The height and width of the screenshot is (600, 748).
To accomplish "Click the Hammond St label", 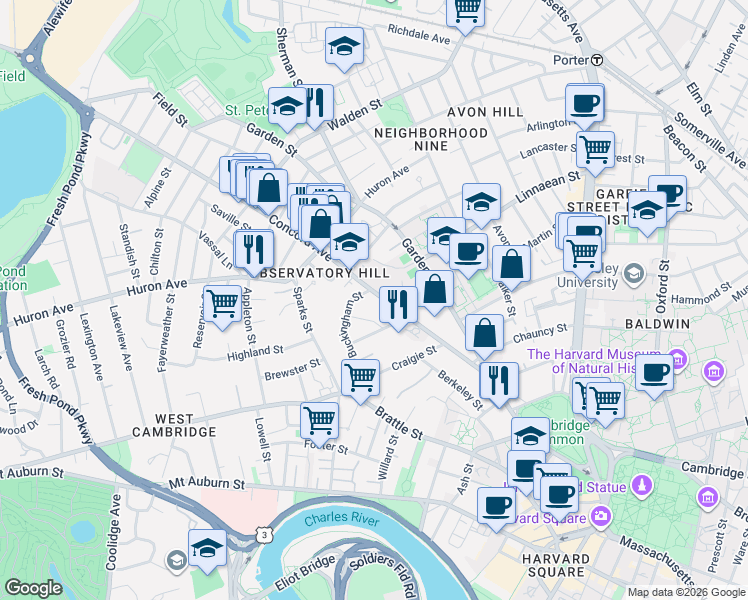I will pyautogui.click(x=701, y=293).
